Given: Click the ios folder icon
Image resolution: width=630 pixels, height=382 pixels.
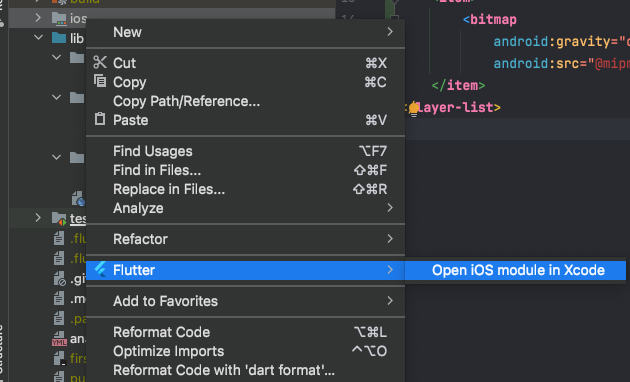Looking at the screenshot, I should pos(59,18).
